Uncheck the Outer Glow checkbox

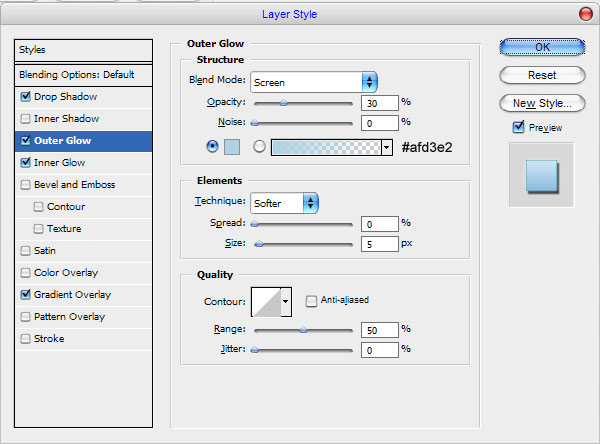(26, 140)
